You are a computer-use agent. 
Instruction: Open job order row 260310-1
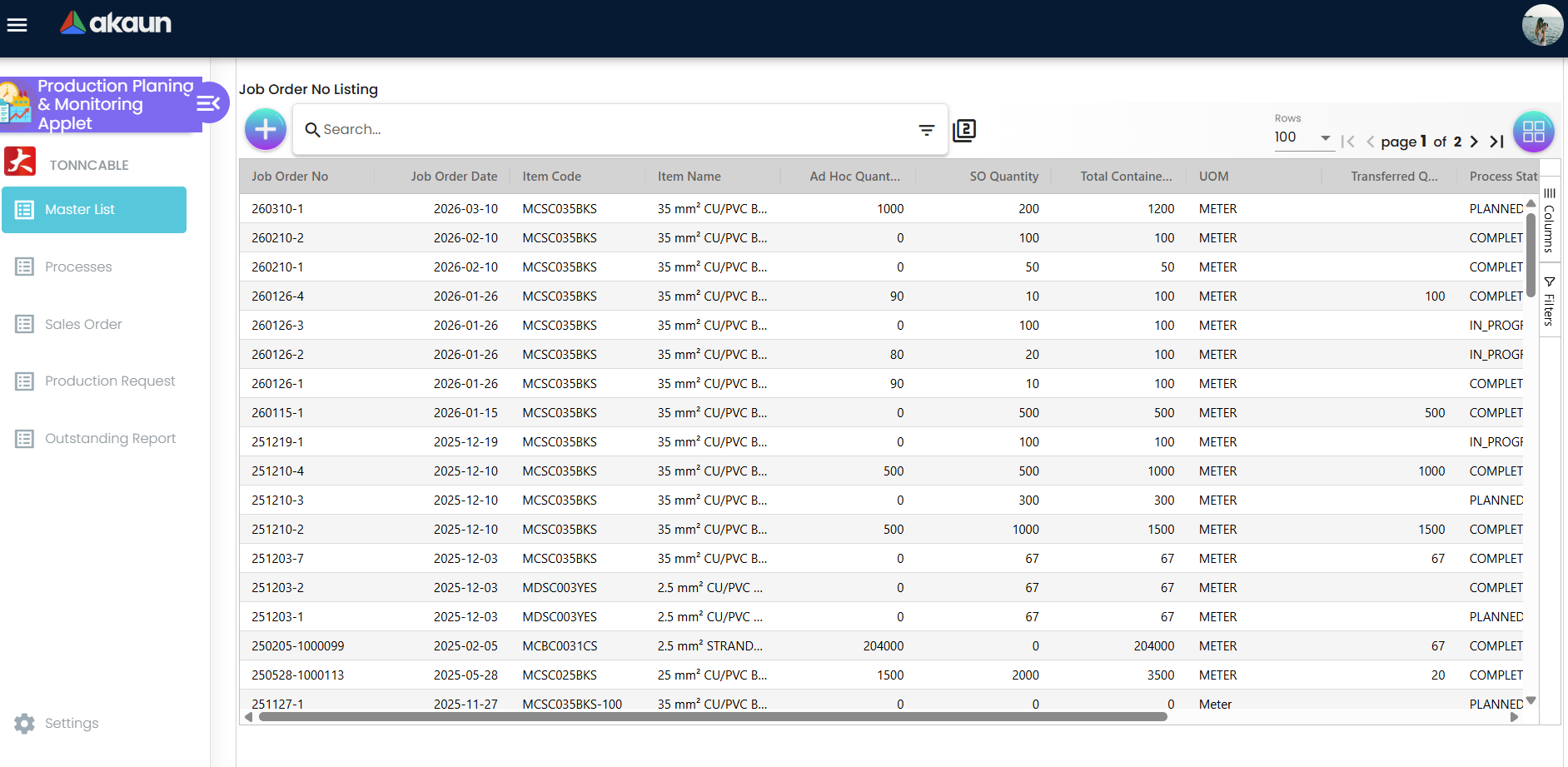tap(278, 209)
